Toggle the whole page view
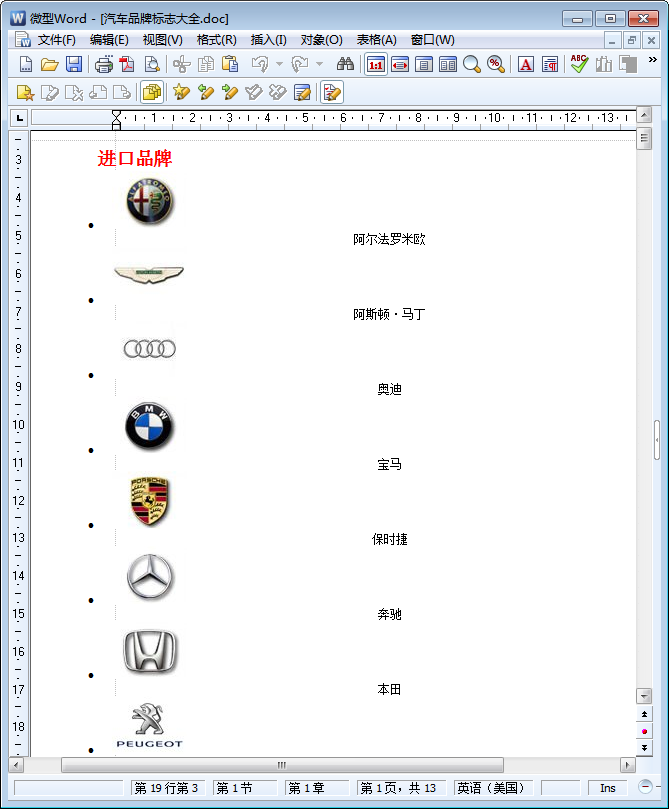669x809 pixels. pyautogui.click(x=424, y=64)
